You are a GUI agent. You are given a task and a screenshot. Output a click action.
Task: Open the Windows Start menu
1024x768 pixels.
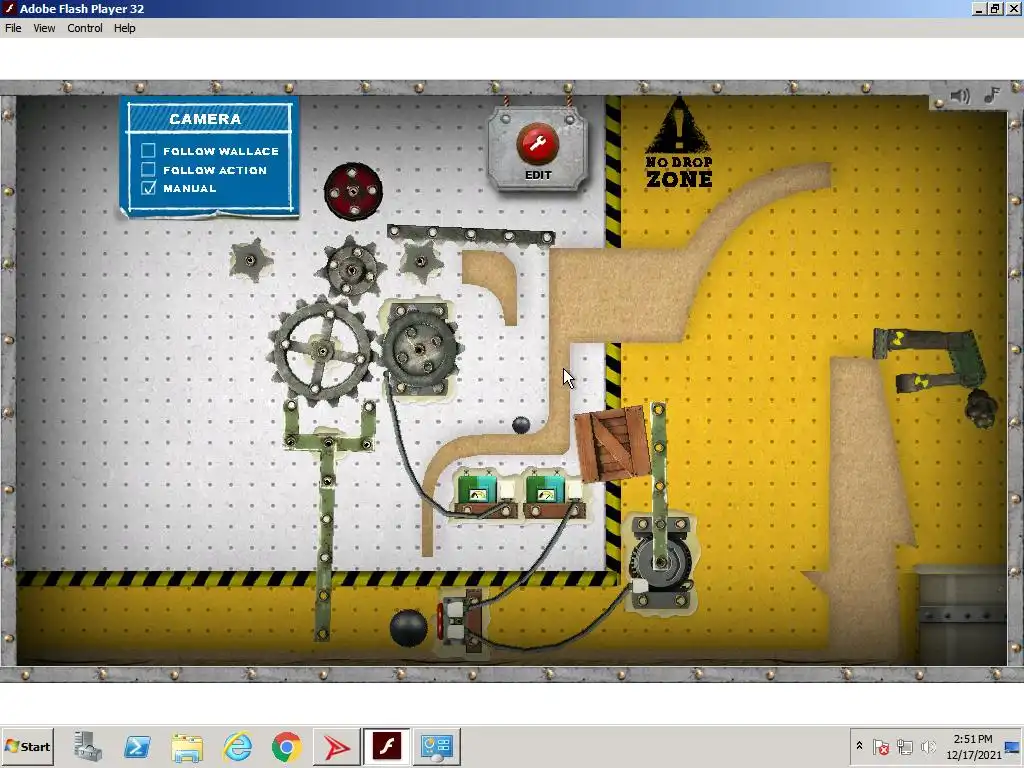coord(27,746)
